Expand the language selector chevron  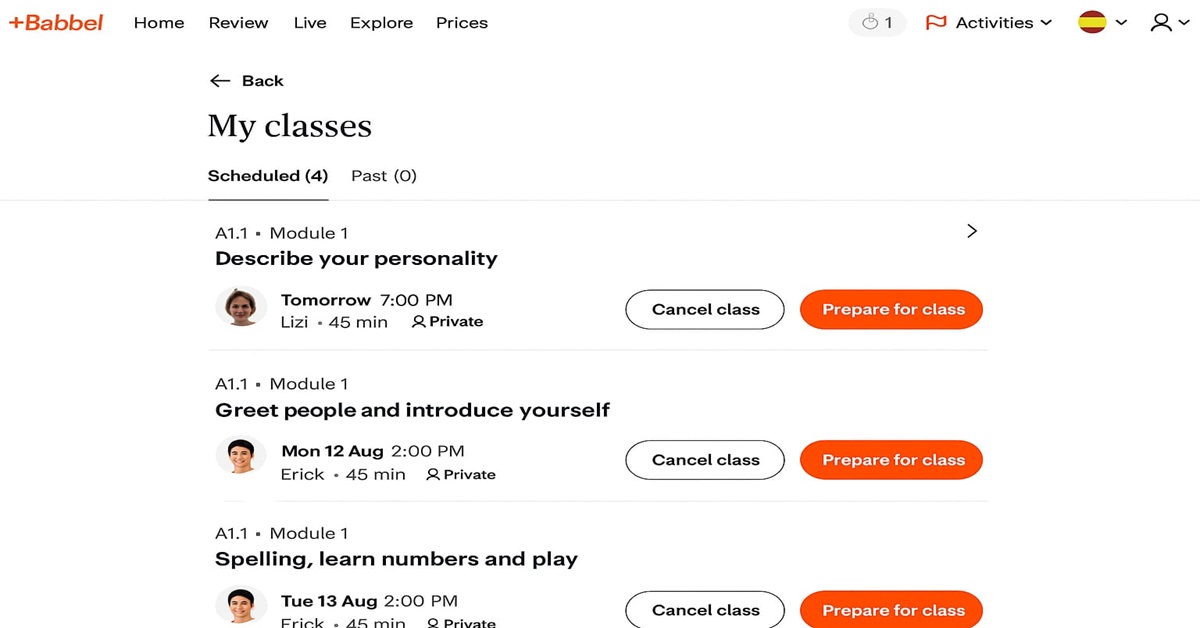pos(1121,22)
